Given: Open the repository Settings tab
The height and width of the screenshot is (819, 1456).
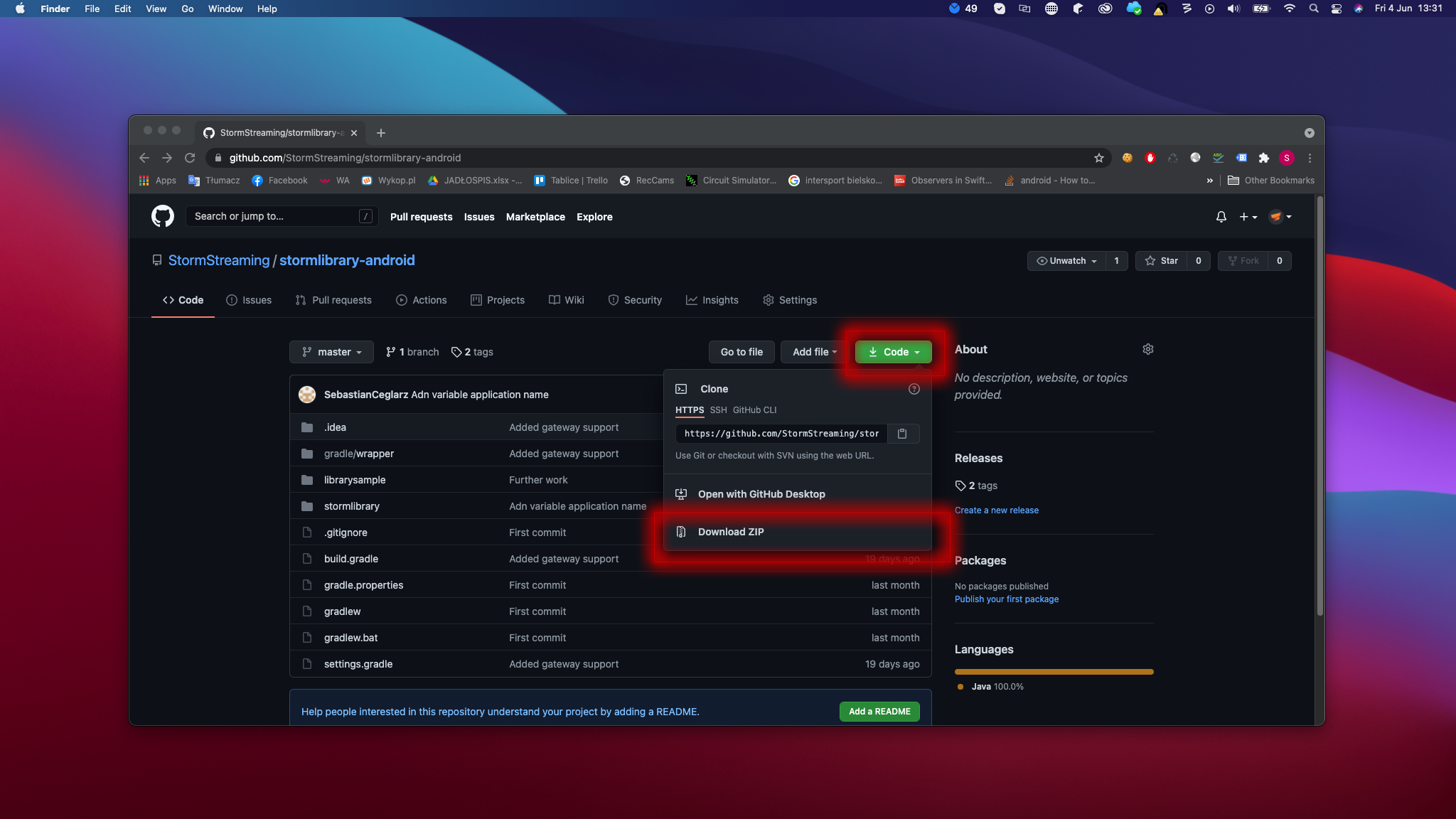Looking at the screenshot, I should tap(790, 300).
